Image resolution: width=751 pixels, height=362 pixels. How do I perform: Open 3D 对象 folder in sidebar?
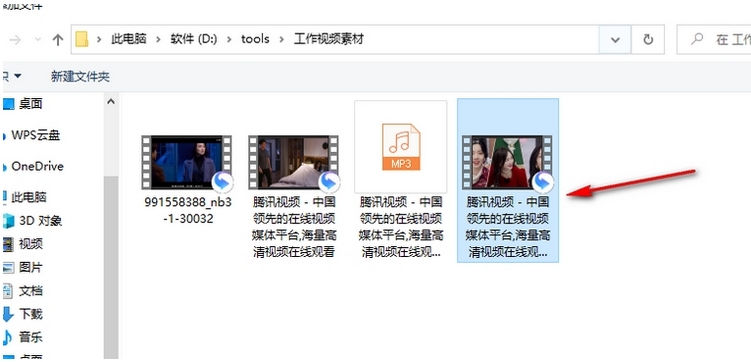[x=40, y=221]
